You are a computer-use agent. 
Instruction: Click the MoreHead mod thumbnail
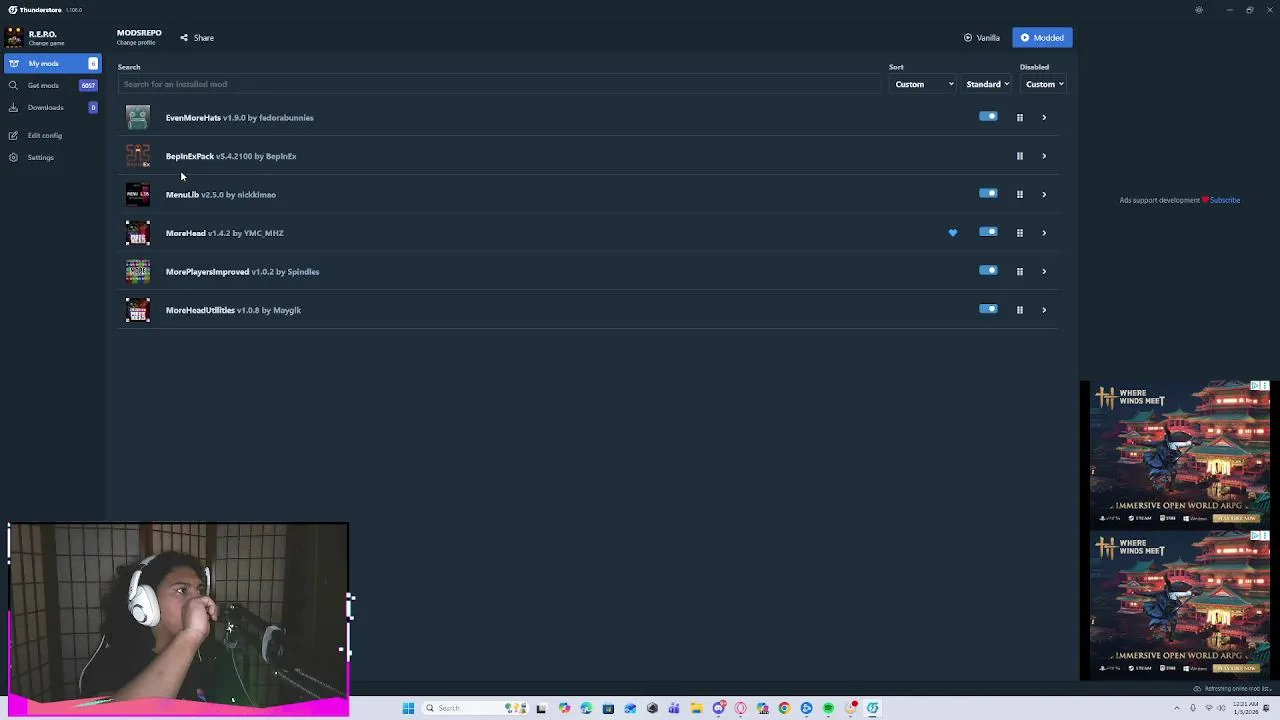[138, 233]
